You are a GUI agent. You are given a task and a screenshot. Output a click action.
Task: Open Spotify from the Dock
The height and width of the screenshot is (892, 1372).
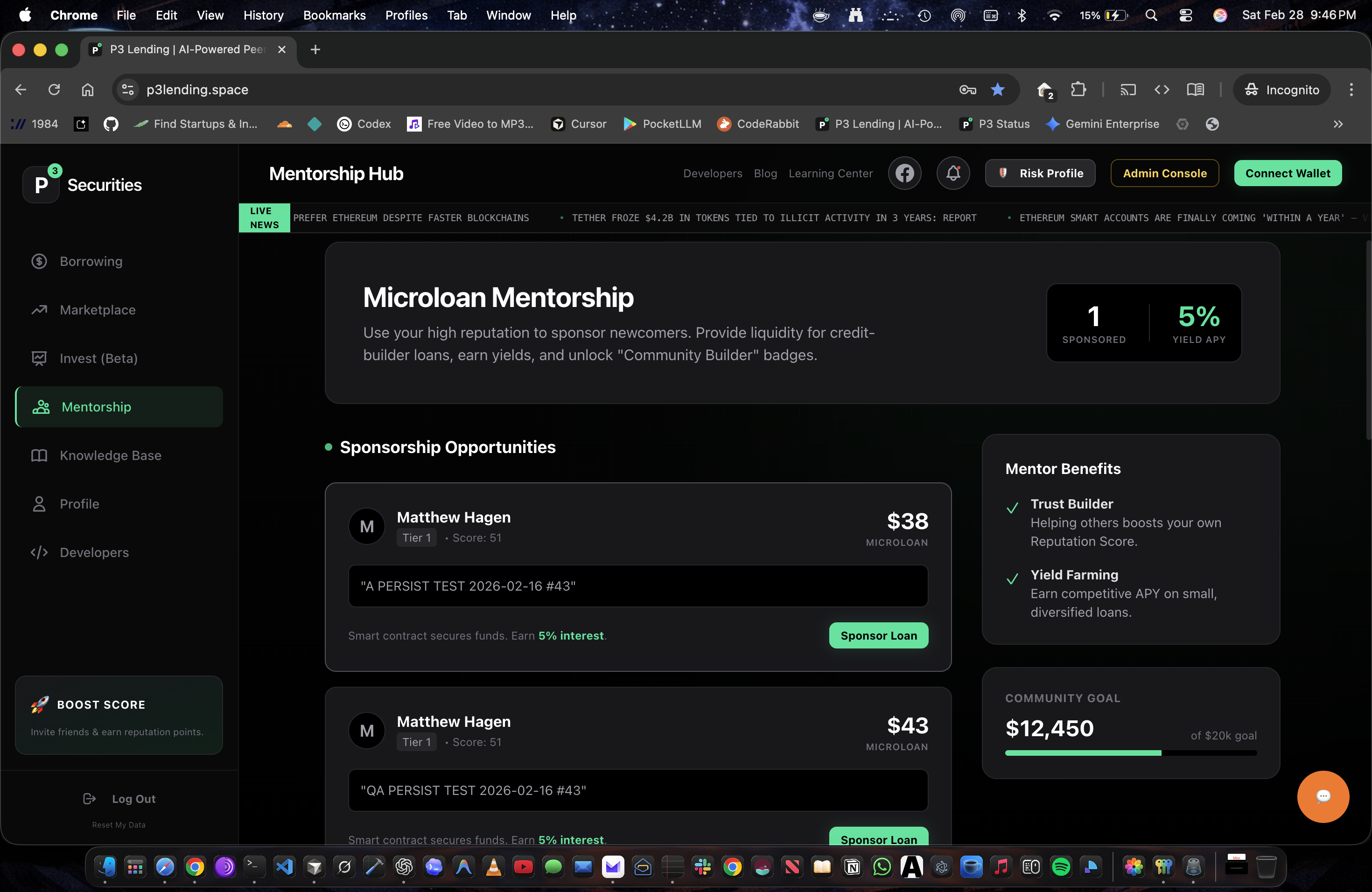pos(1061,867)
